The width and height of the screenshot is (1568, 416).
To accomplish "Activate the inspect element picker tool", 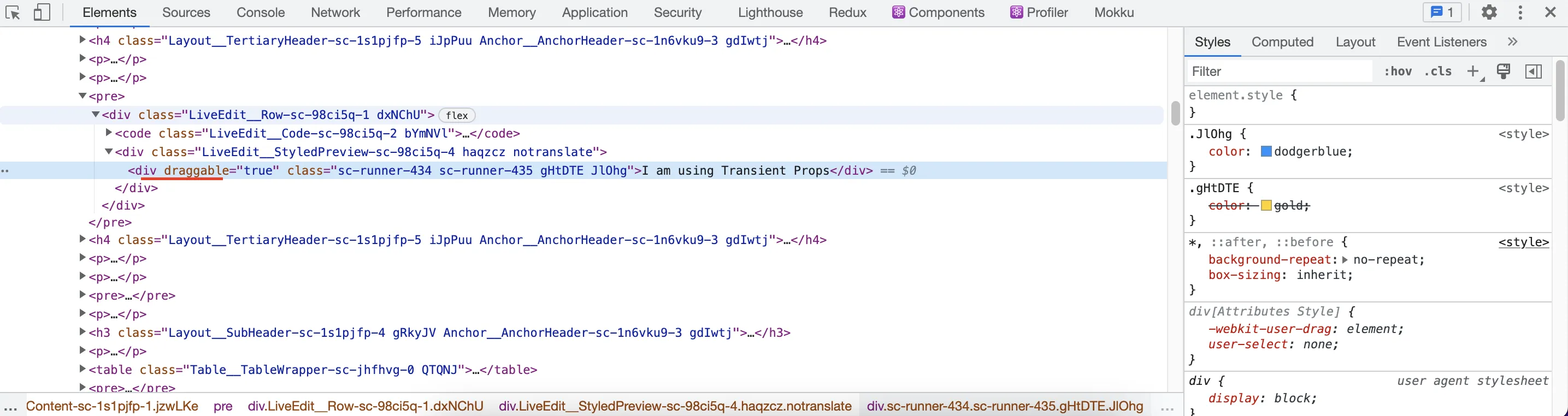I will click(13, 12).
